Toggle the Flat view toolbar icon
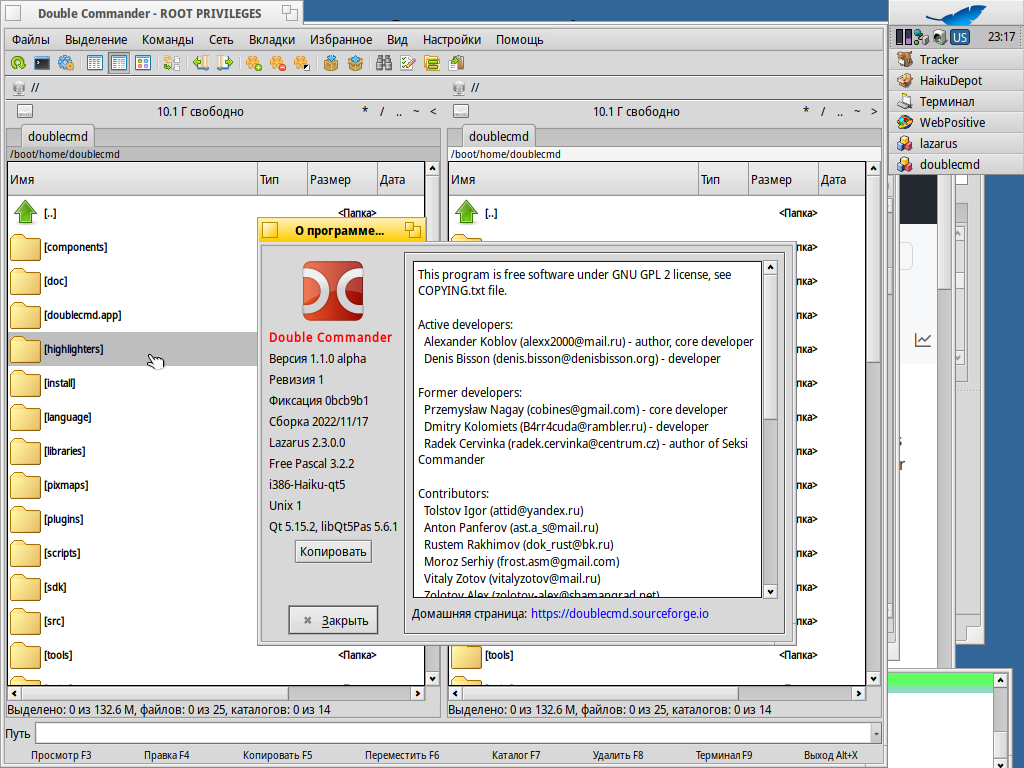The height and width of the screenshot is (768, 1024). pos(172,63)
